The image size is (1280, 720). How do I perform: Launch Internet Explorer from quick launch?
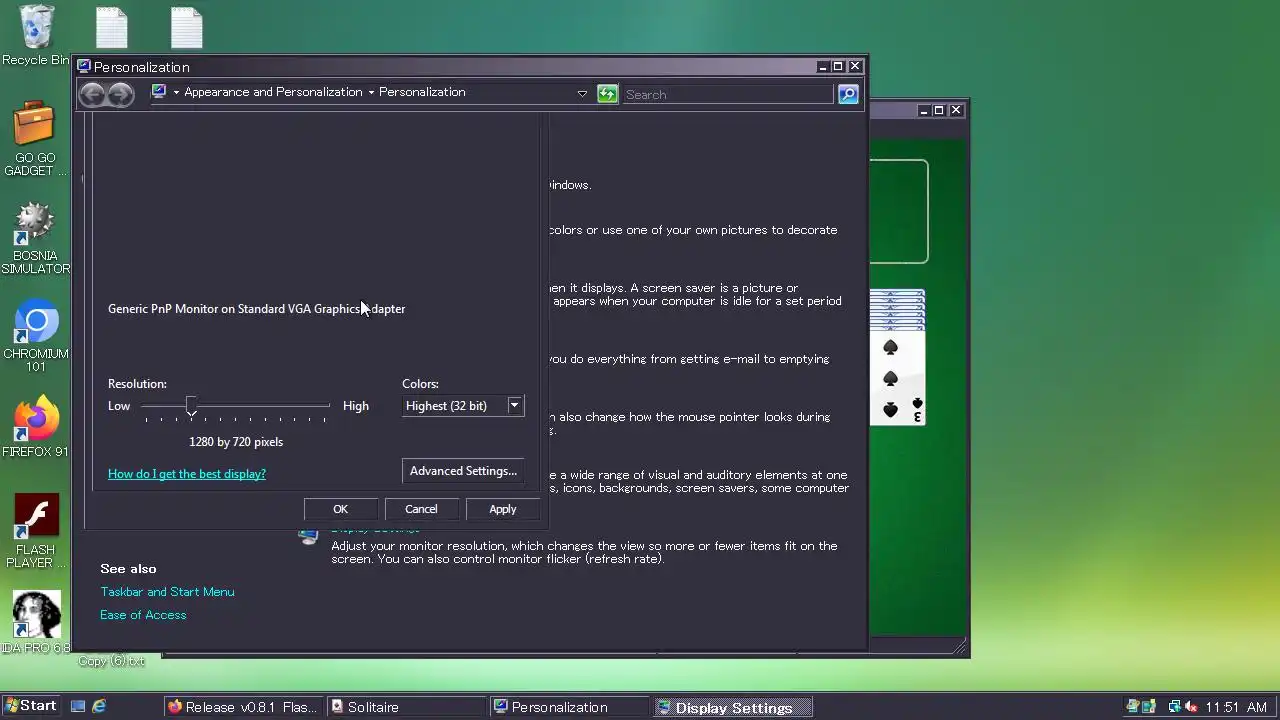[99, 707]
